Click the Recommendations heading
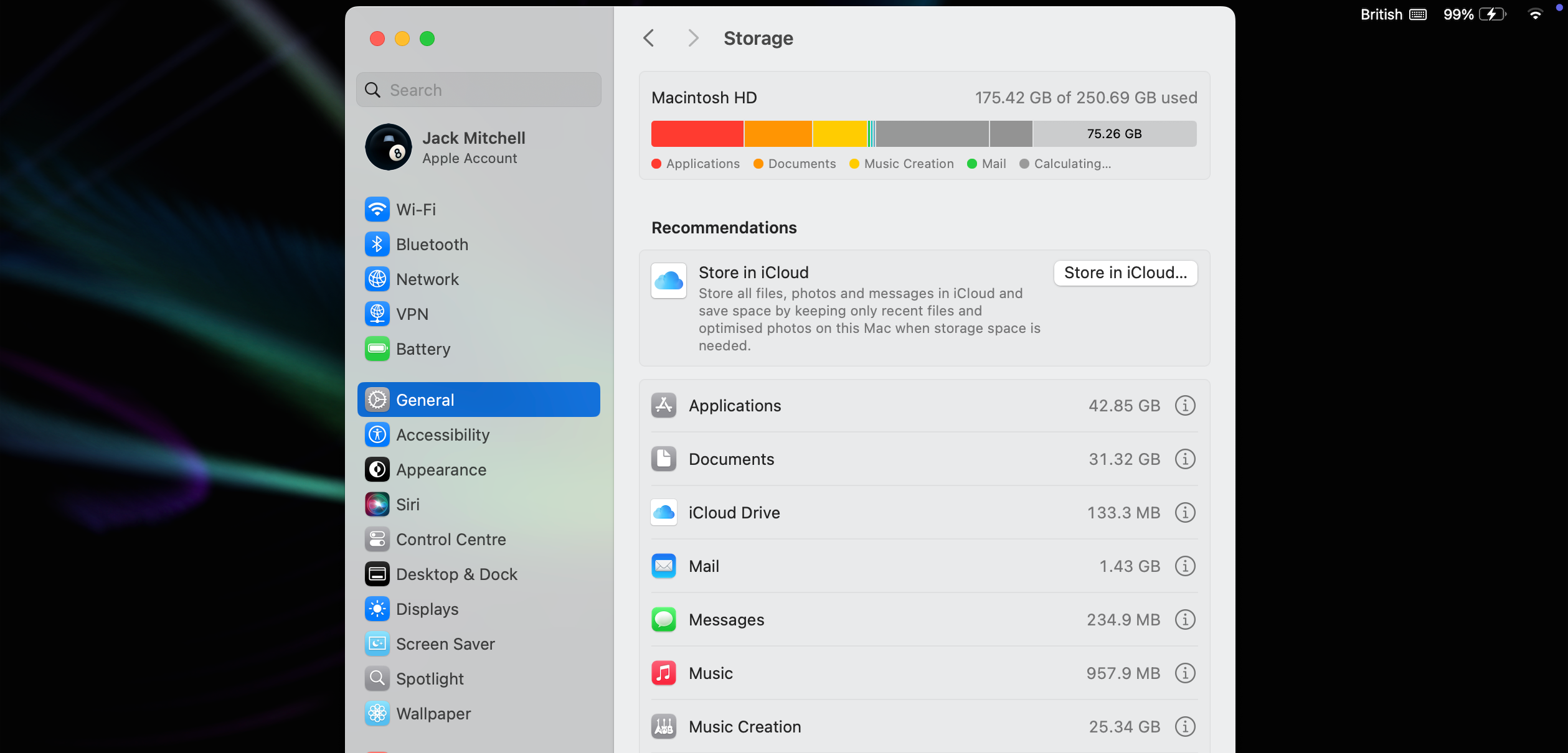 point(724,228)
